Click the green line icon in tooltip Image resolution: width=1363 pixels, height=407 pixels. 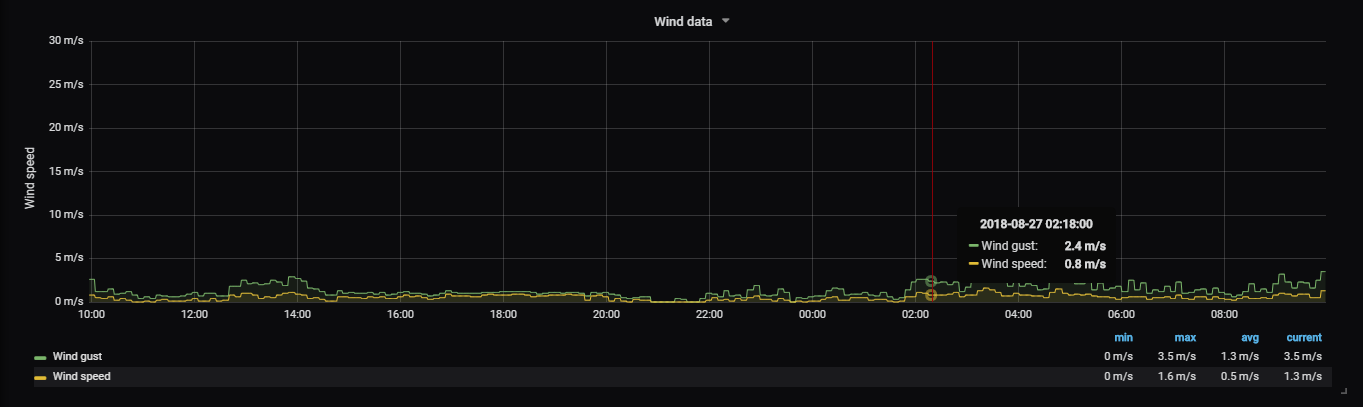tap(973, 246)
